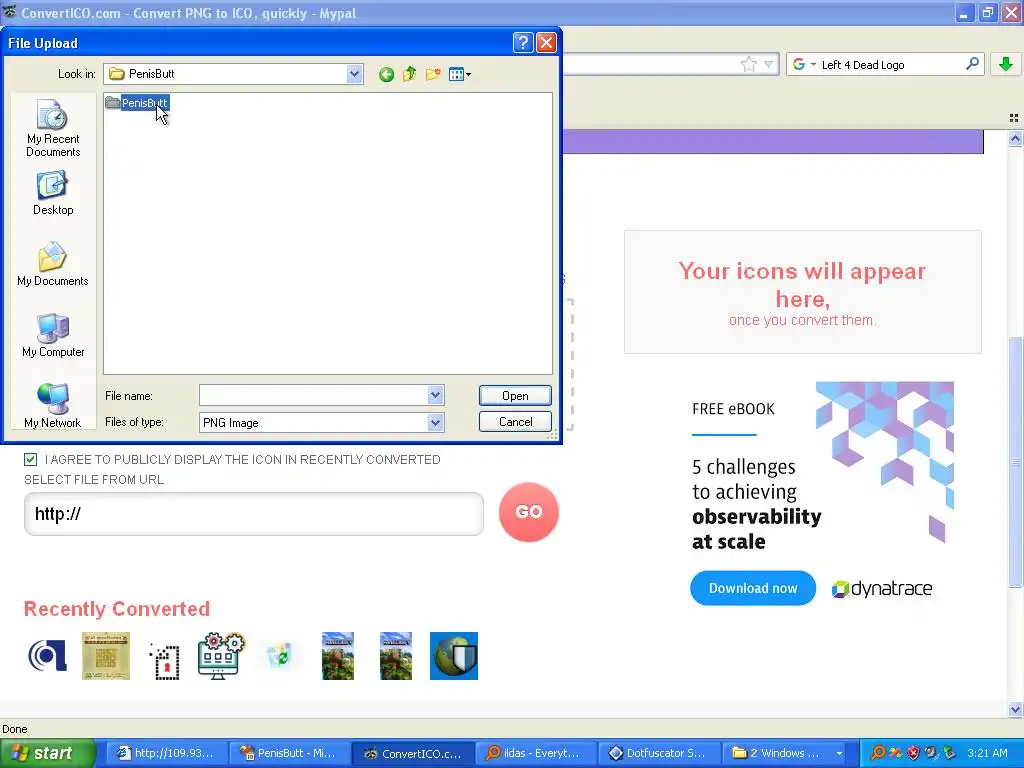Open the golden grid recent icon
The image size is (1024, 768).
(106, 656)
